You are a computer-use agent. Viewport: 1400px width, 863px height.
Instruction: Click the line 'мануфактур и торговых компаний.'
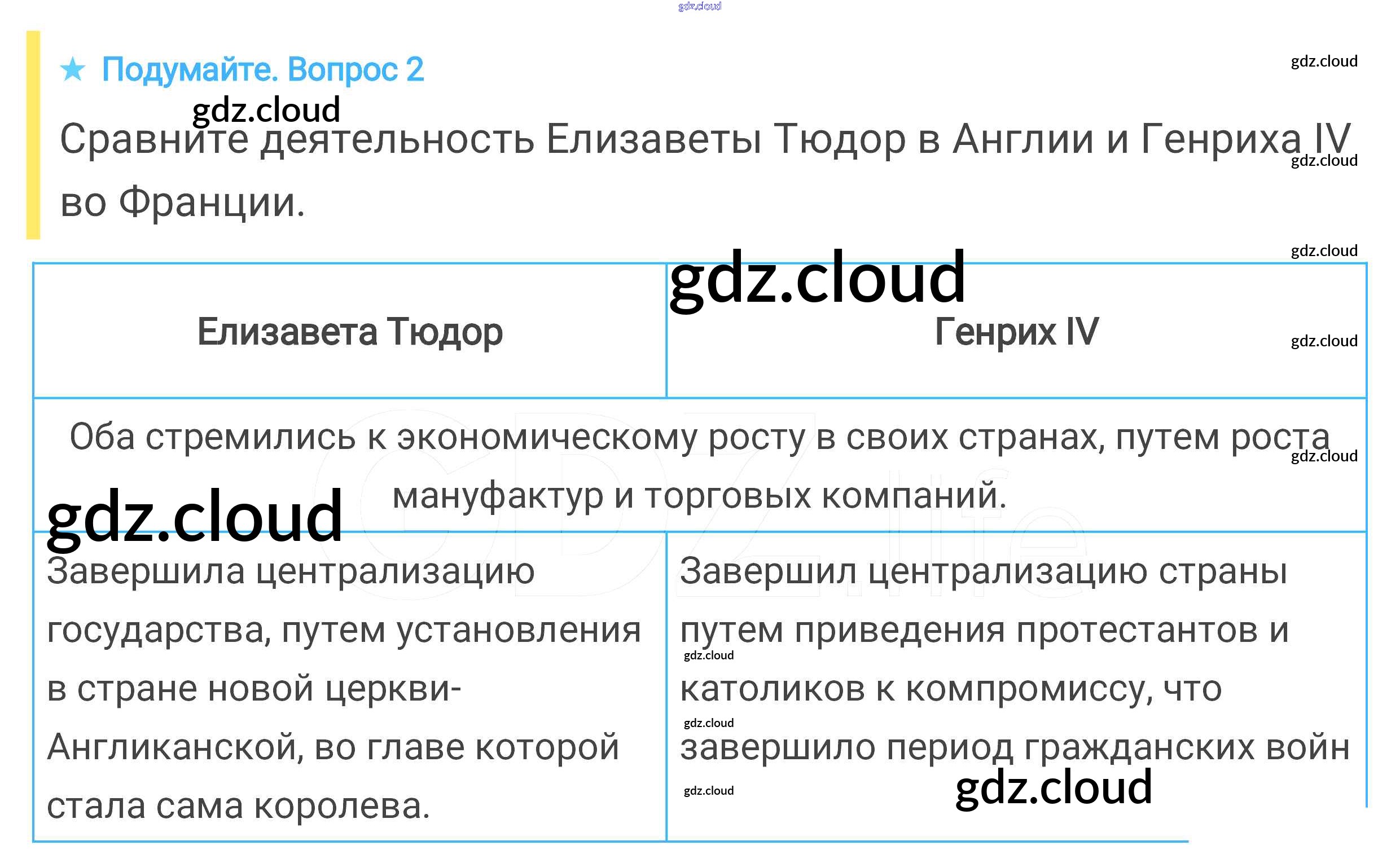(x=699, y=495)
